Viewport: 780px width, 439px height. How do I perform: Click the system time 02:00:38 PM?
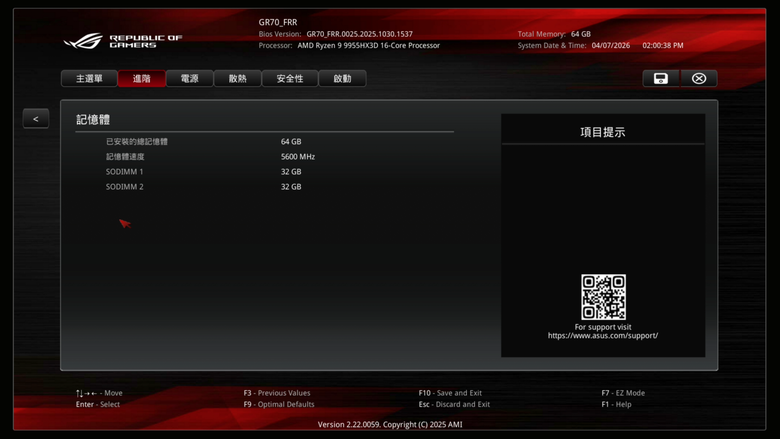[663, 45]
